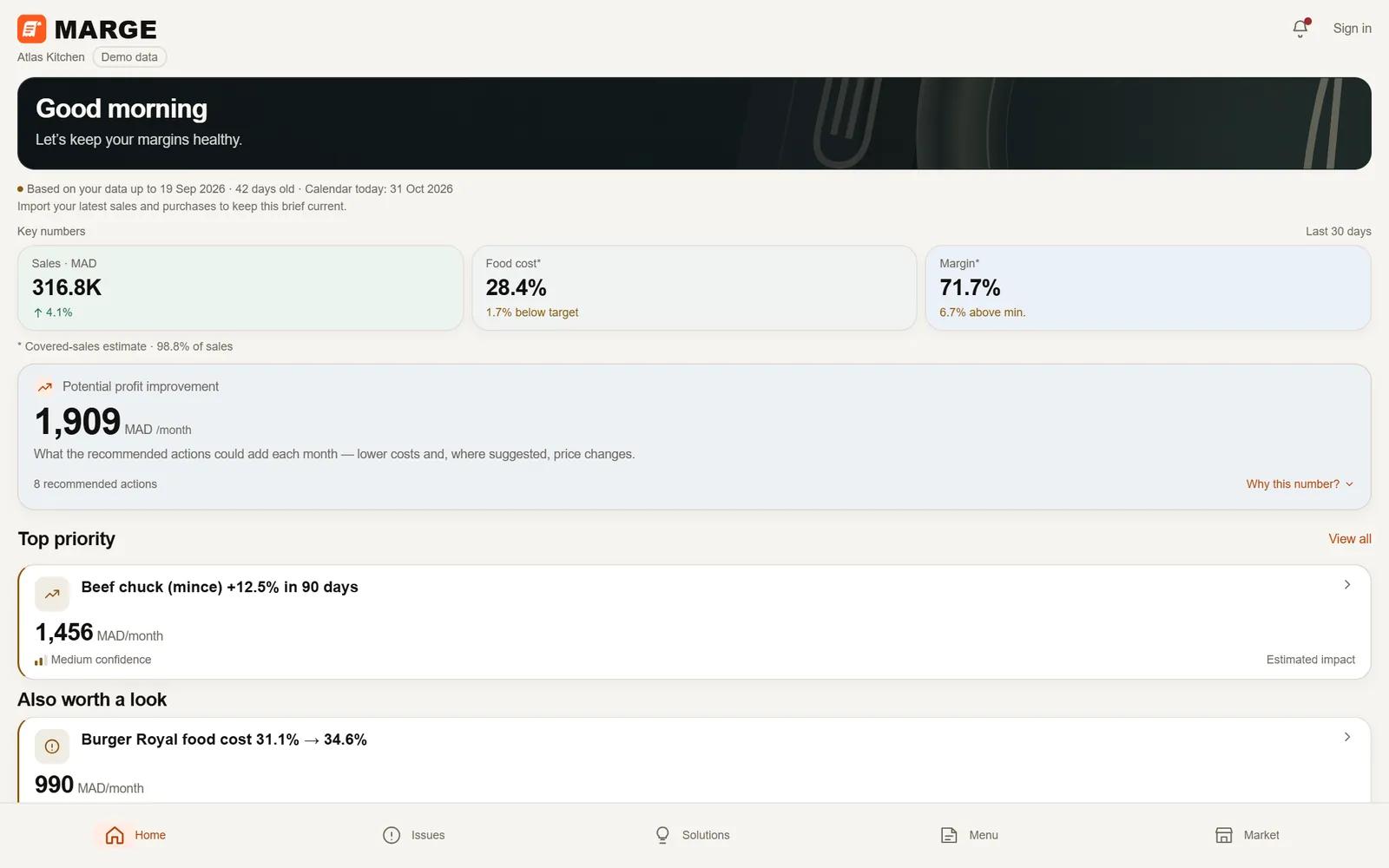Viewport: 1389px width, 868px height.
Task: Click the Last 30 days label
Action: coord(1339,232)
